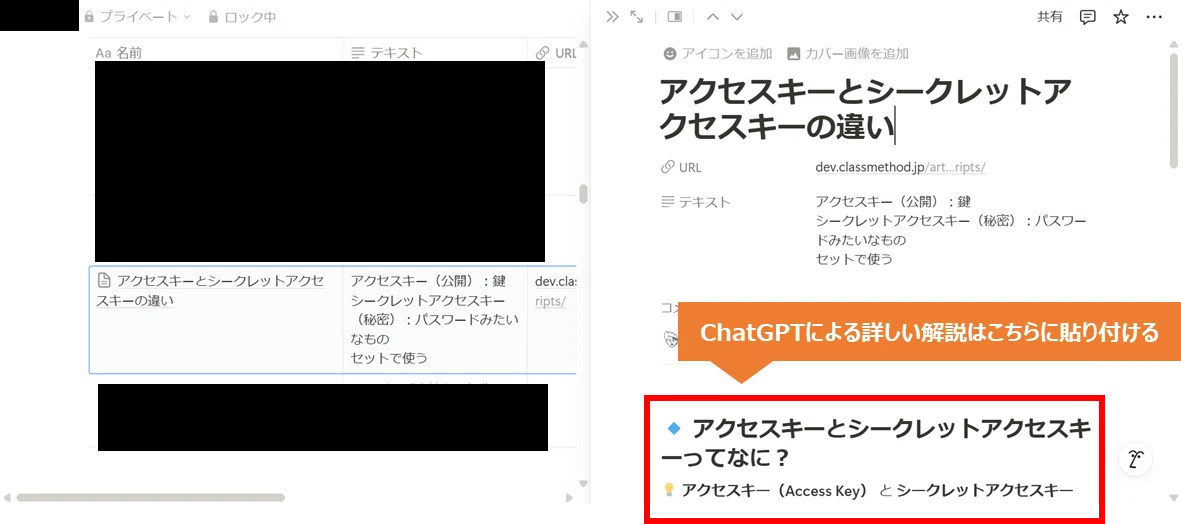Add page to favorites with the star icon
The height and width of the screenshot is (524, 1181).
pyautogui.click(x=1121, y=17)
